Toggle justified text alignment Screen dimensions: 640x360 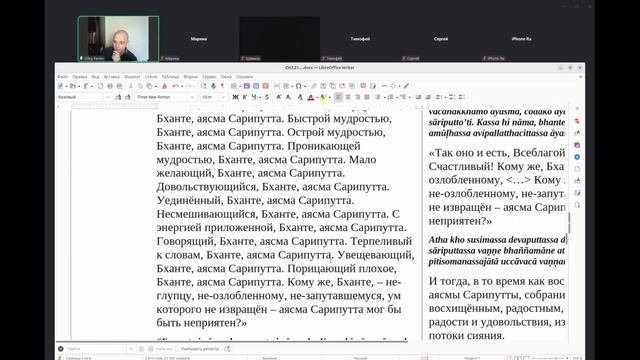point(367,97)
